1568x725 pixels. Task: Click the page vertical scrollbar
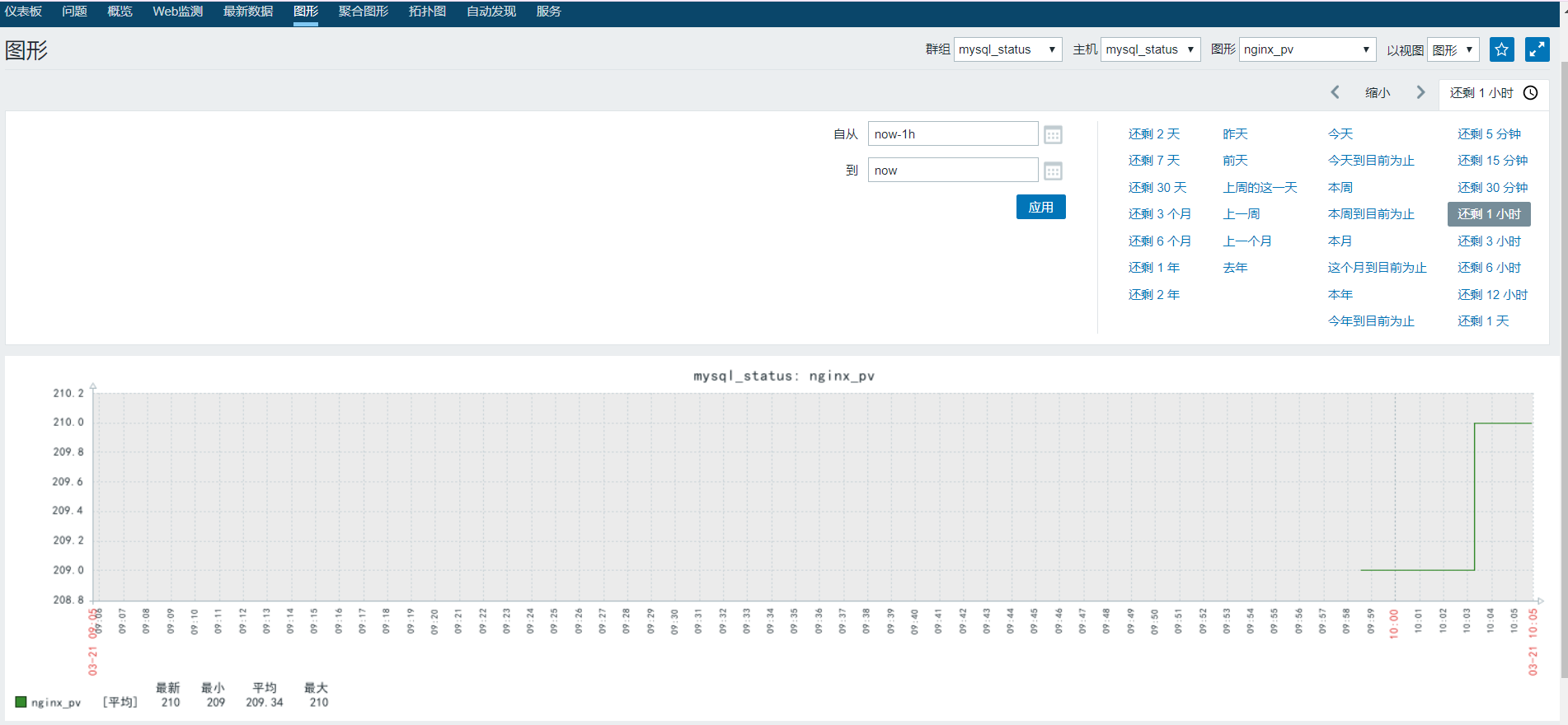click(x=1564, y=371)
